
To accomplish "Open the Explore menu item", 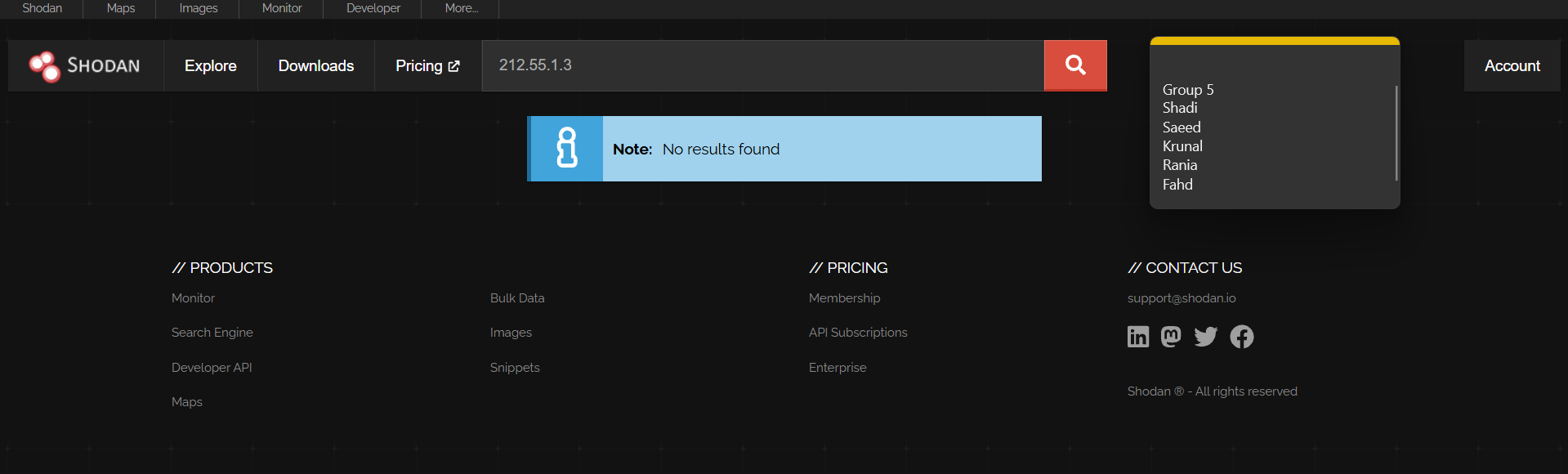I will (x=210, y=66).
